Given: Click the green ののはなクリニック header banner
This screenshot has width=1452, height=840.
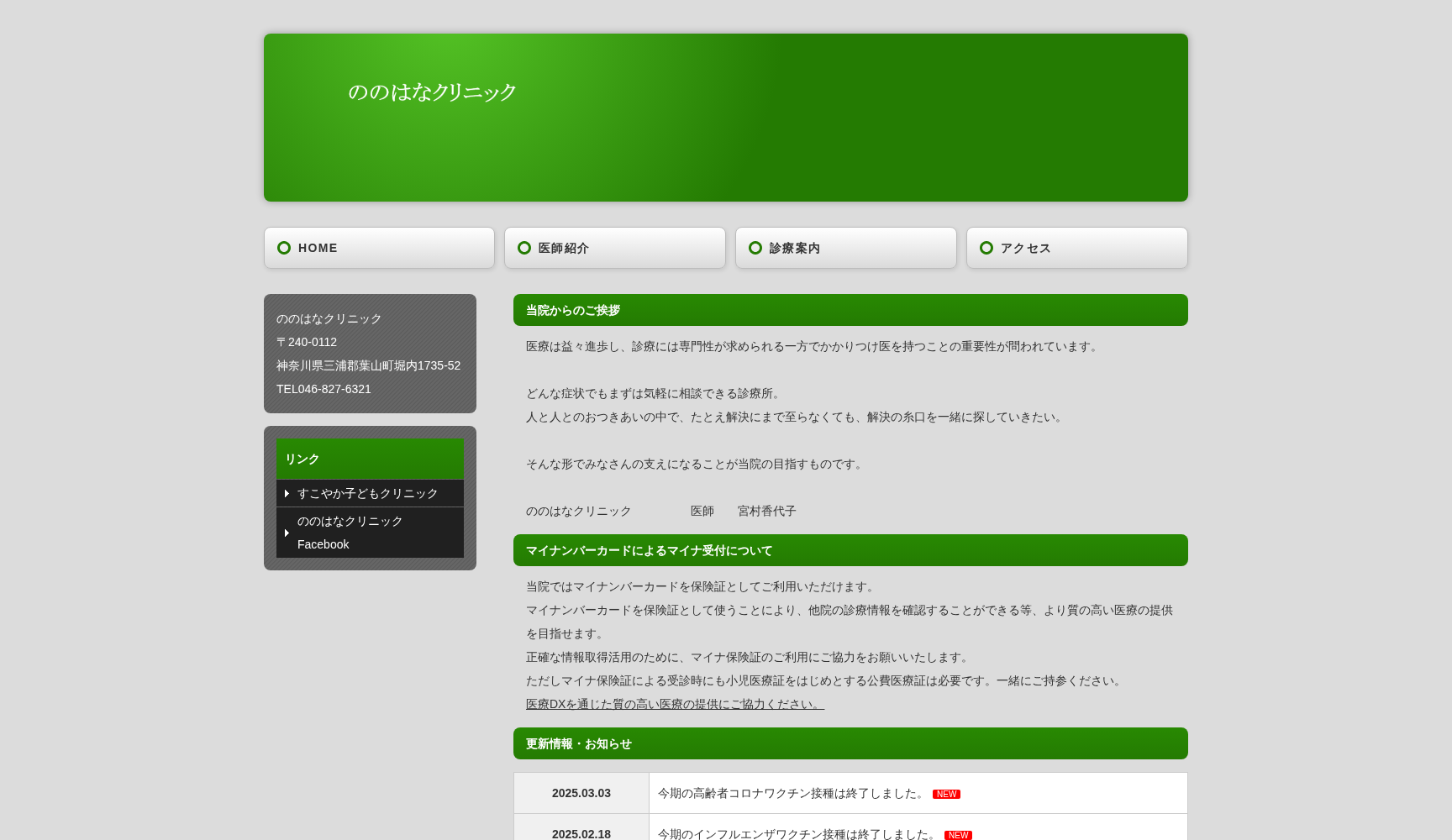Looking at the screenshot, I should 725,118.
